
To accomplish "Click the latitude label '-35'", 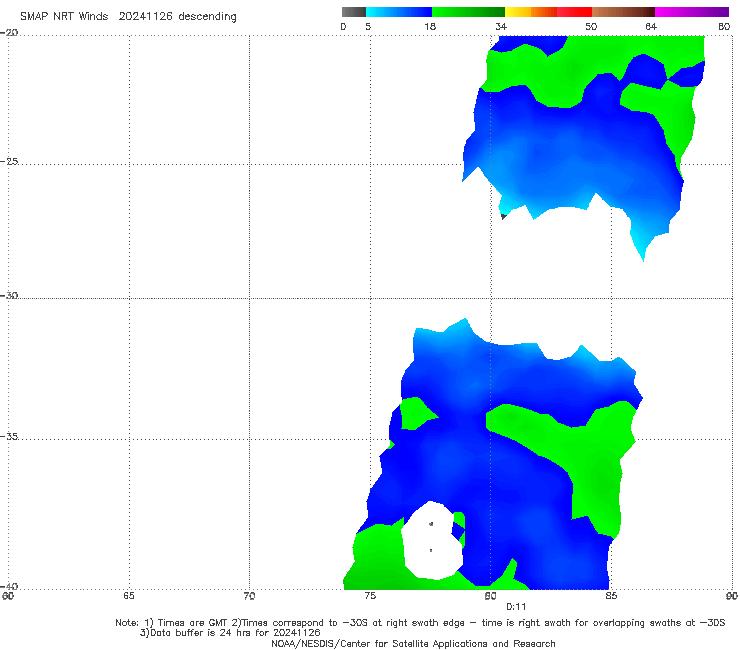I will click(x=9, y=436).
